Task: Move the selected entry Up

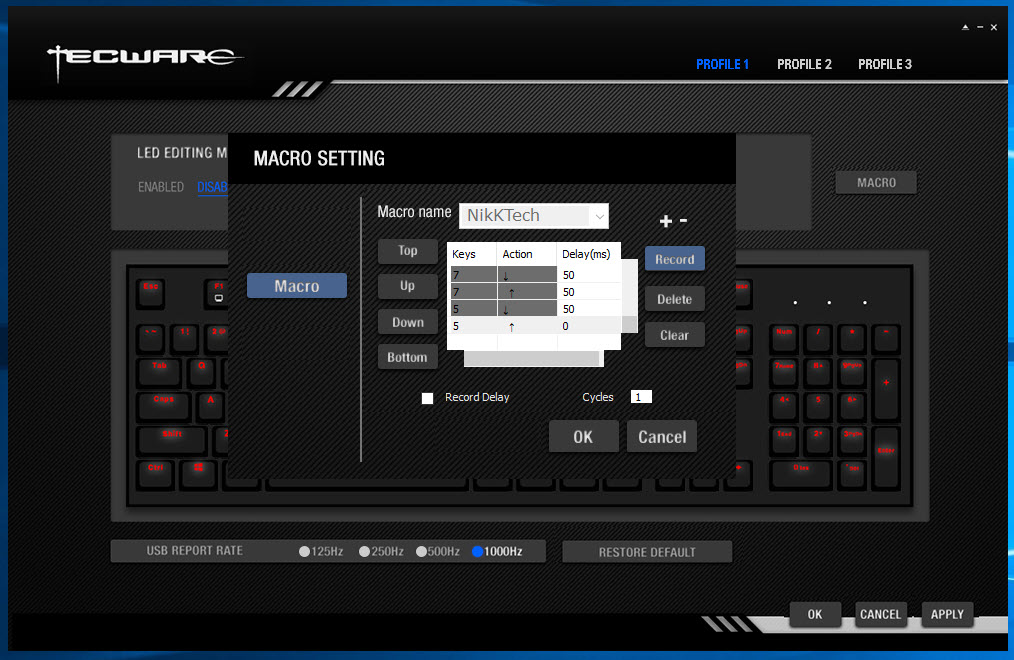Action: point(407,286)
